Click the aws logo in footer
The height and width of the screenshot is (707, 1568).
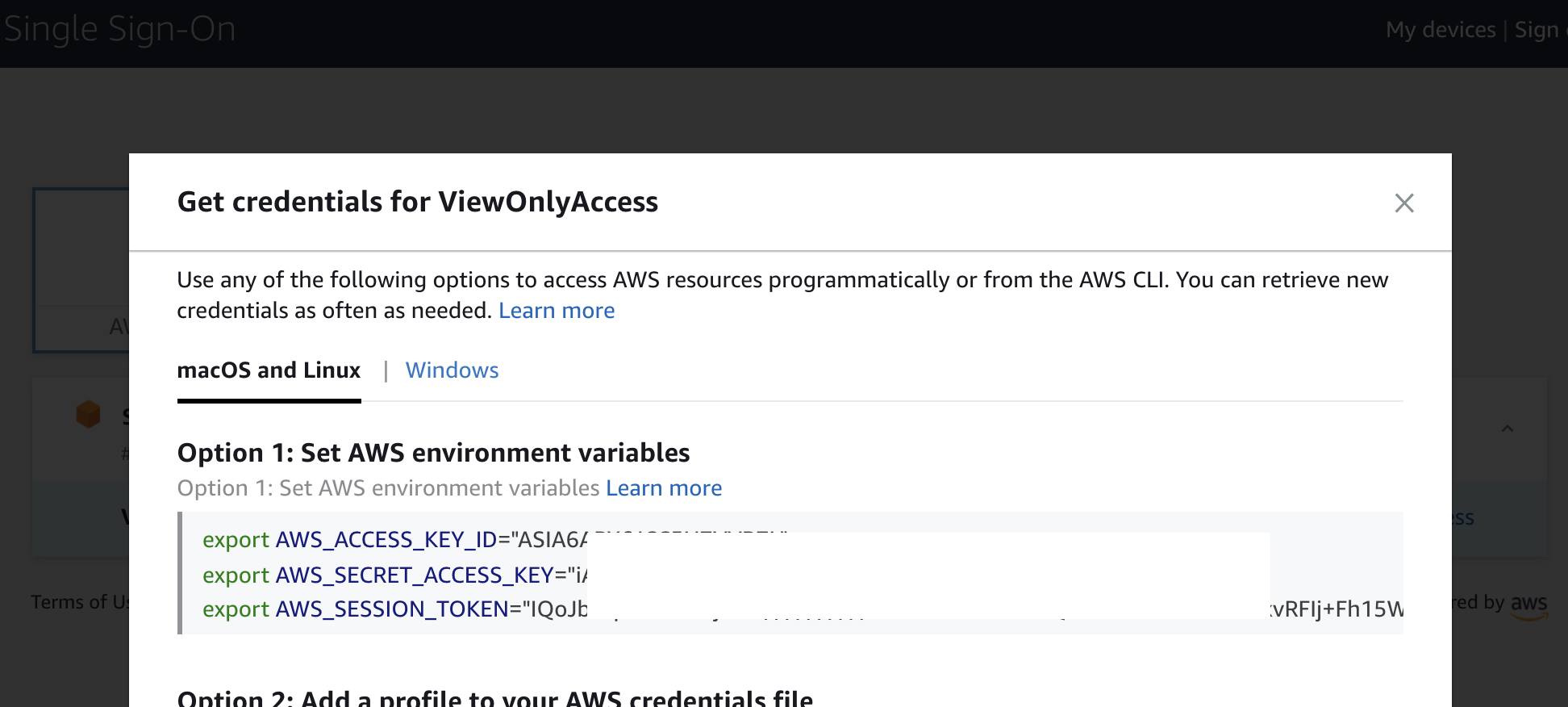[x=1529, y=605]
